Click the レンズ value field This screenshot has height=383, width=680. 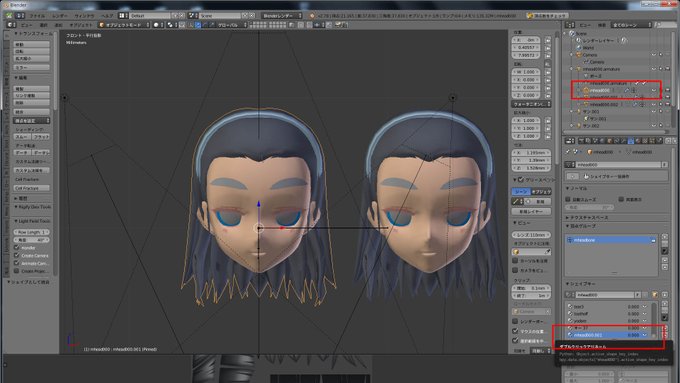pos(531,235)
